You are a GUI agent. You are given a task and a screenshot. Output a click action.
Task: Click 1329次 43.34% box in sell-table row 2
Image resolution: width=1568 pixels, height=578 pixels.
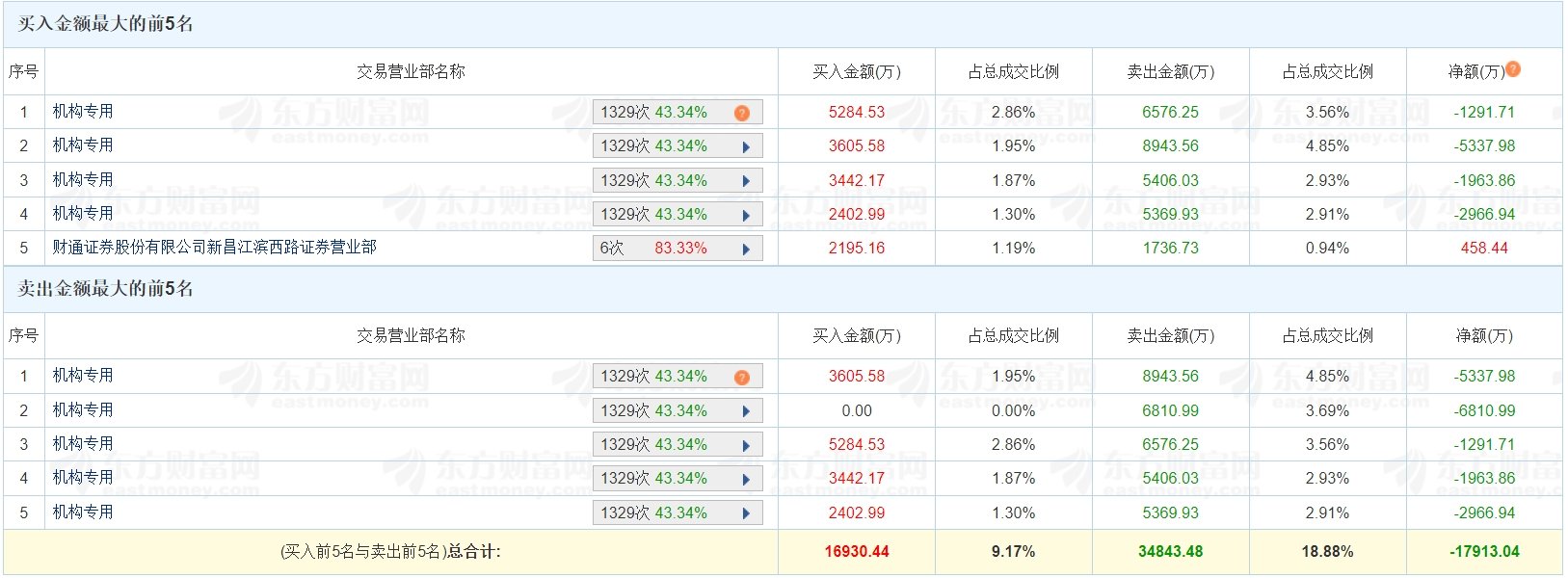[678, 411]
